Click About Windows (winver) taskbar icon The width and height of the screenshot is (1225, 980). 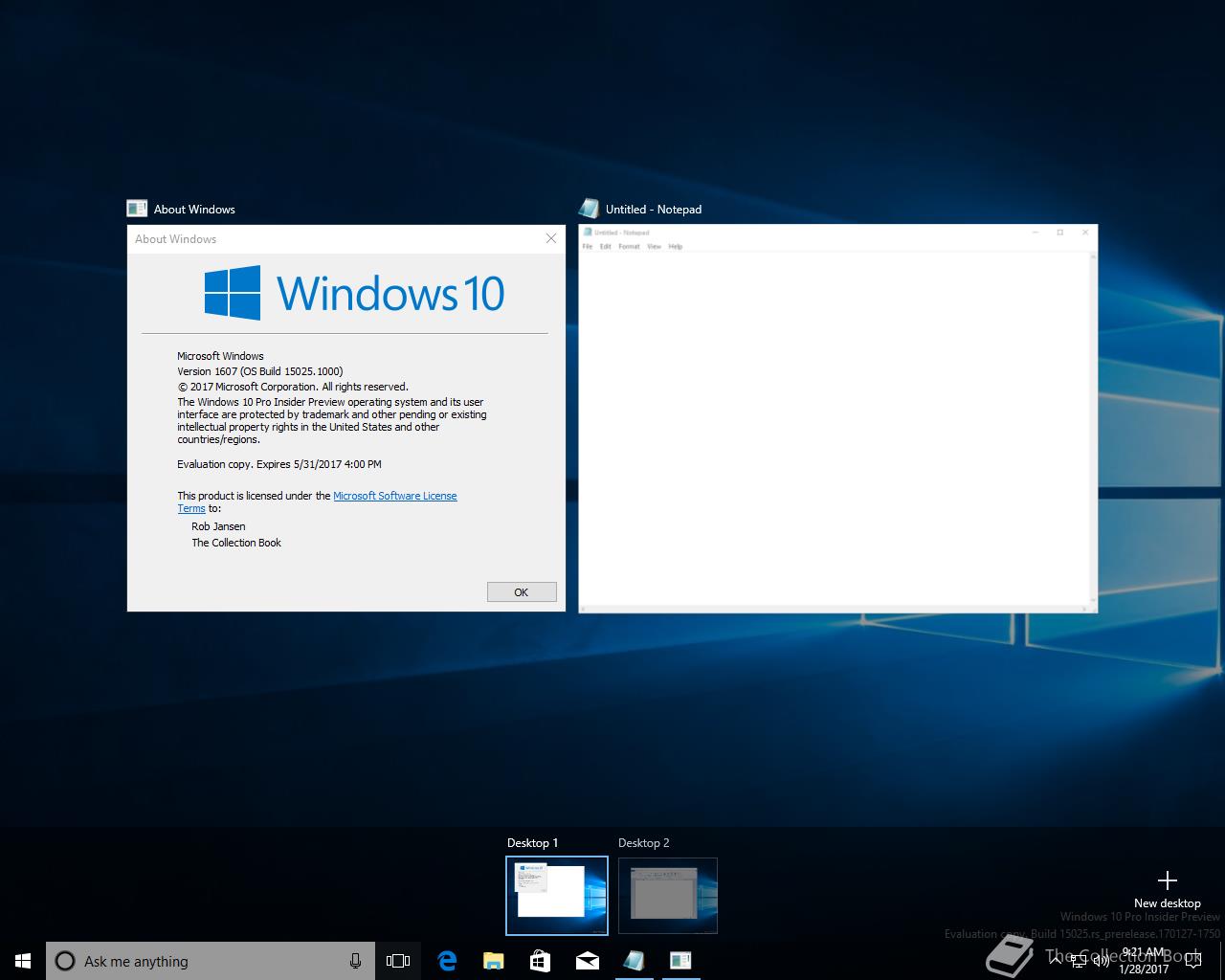tap(680, 961)
